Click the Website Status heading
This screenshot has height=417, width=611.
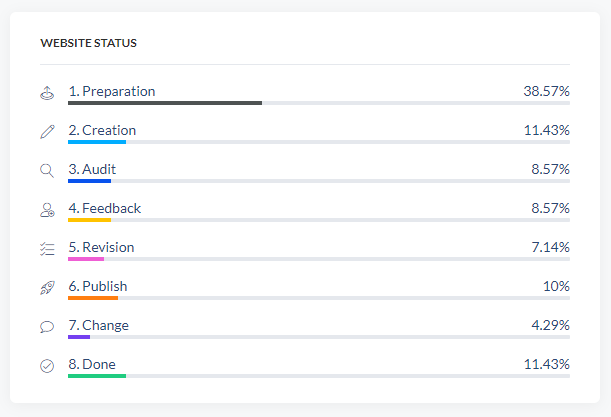(89, 44)
